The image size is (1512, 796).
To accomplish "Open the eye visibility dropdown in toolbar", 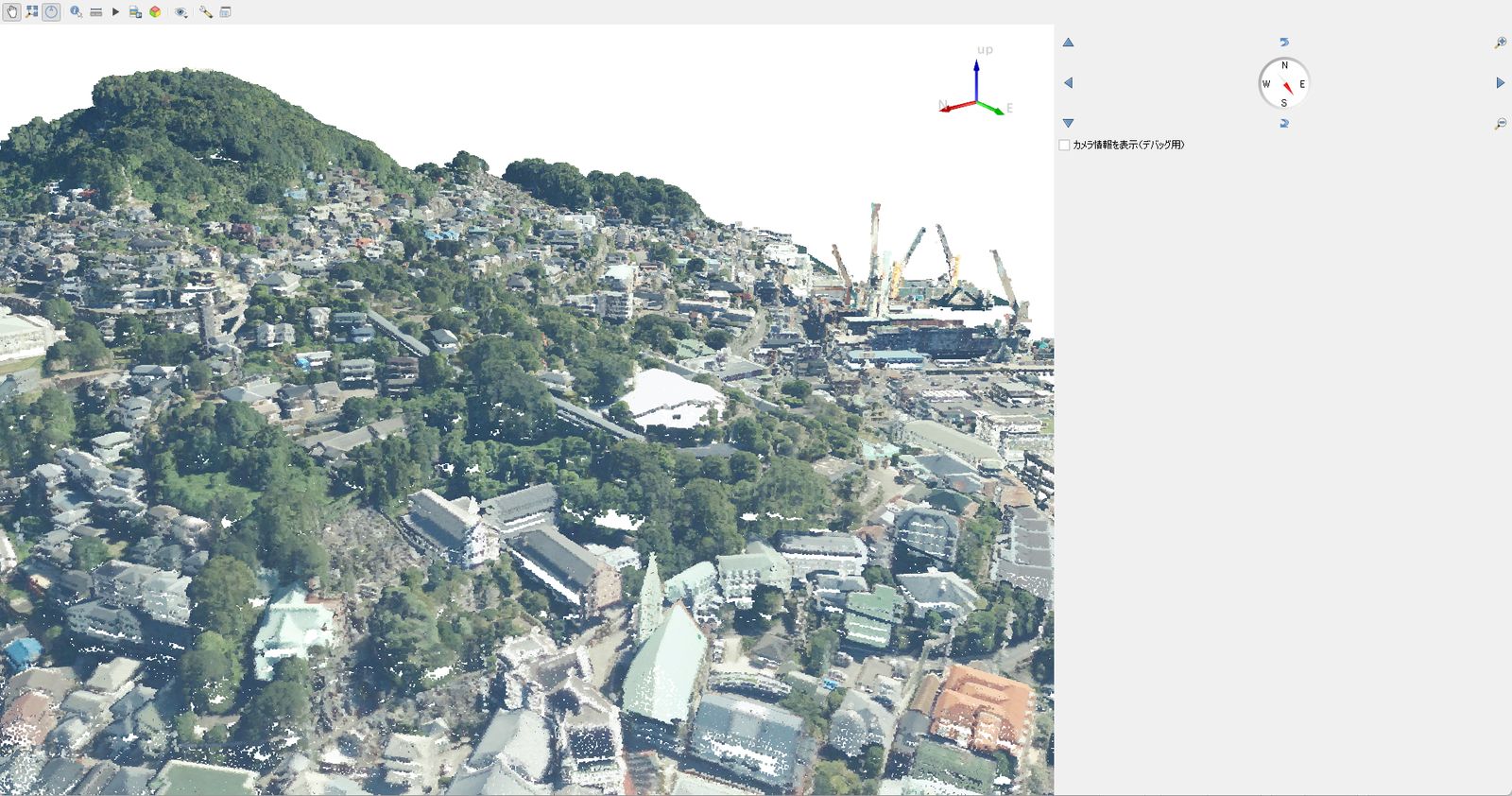I will [180, 12].
